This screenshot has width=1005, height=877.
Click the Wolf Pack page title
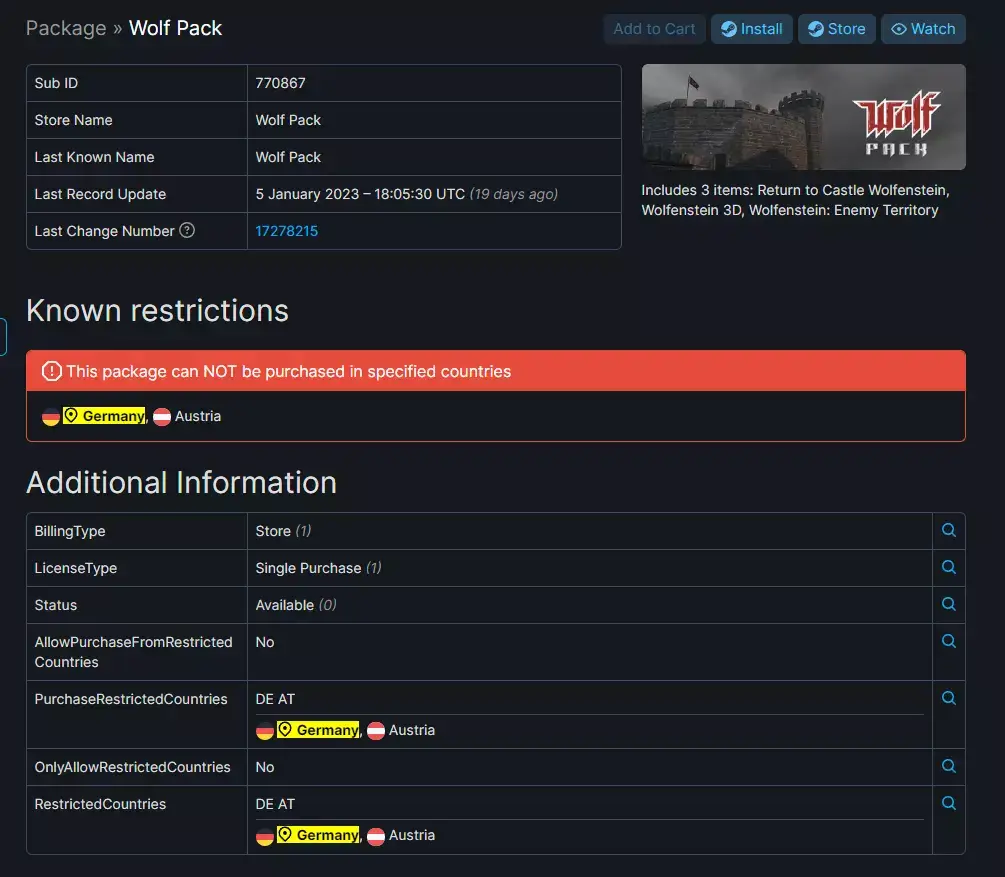tap(175, 28)
